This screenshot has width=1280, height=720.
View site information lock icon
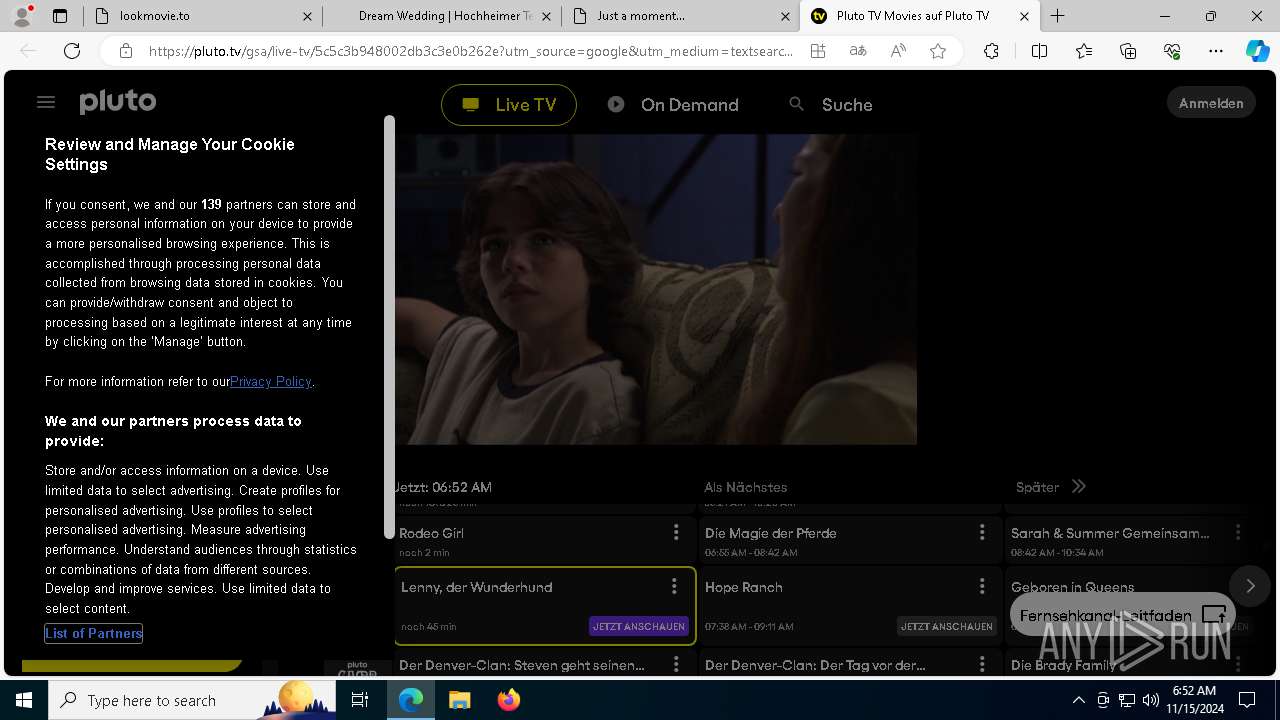coord(125,51)
